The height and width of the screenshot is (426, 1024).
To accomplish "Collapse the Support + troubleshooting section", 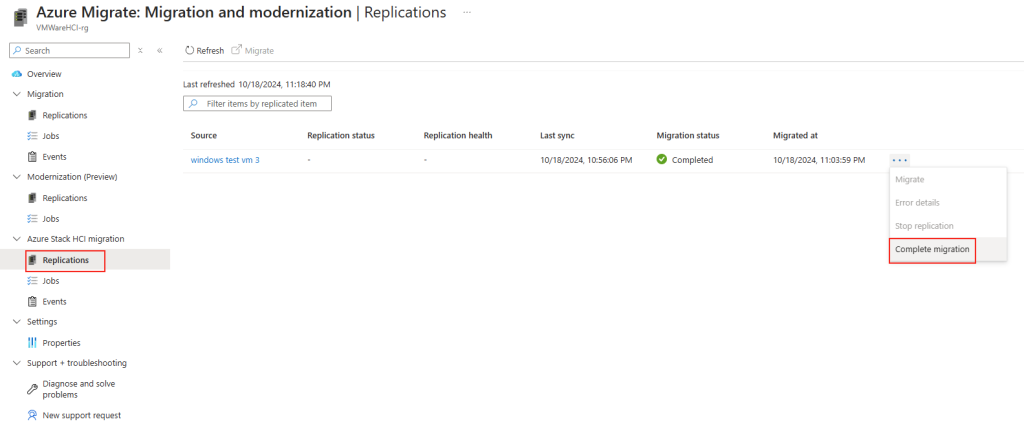I will tap(17, 363).
